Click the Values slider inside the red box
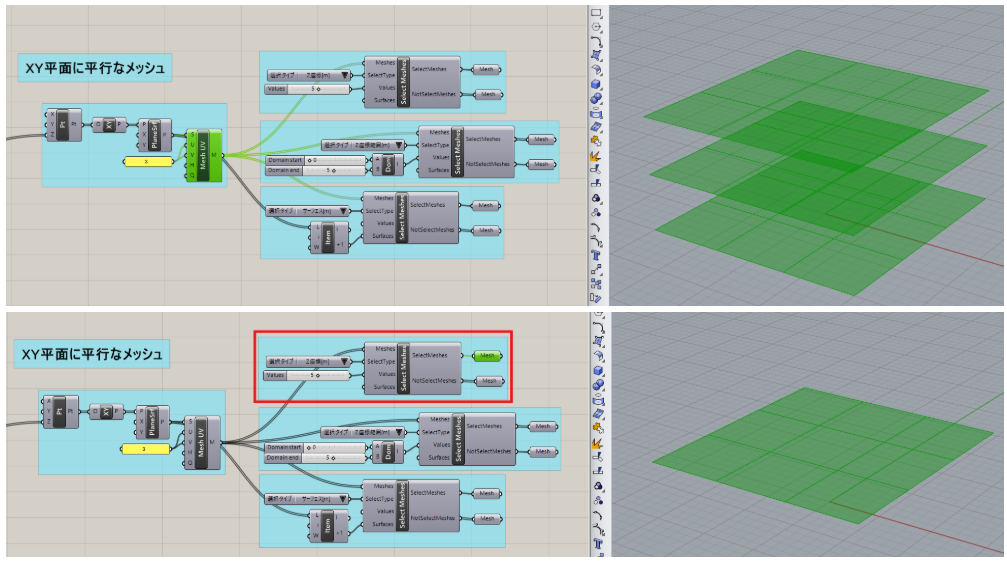The height and width of the screenshot is (563, 1007). pyautogui.click(x=308, y=375)
